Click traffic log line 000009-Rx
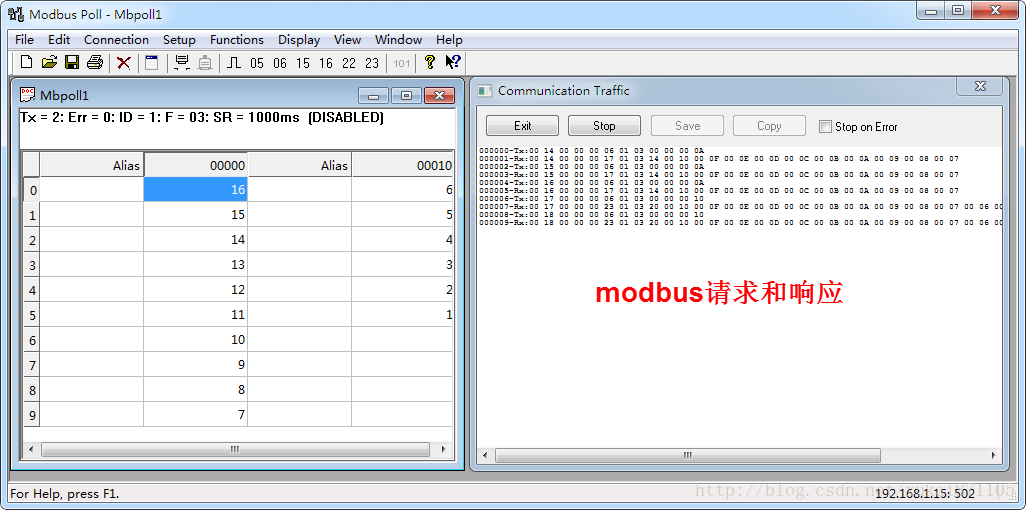Viewport: 1026px width, 510px height. 740,223
